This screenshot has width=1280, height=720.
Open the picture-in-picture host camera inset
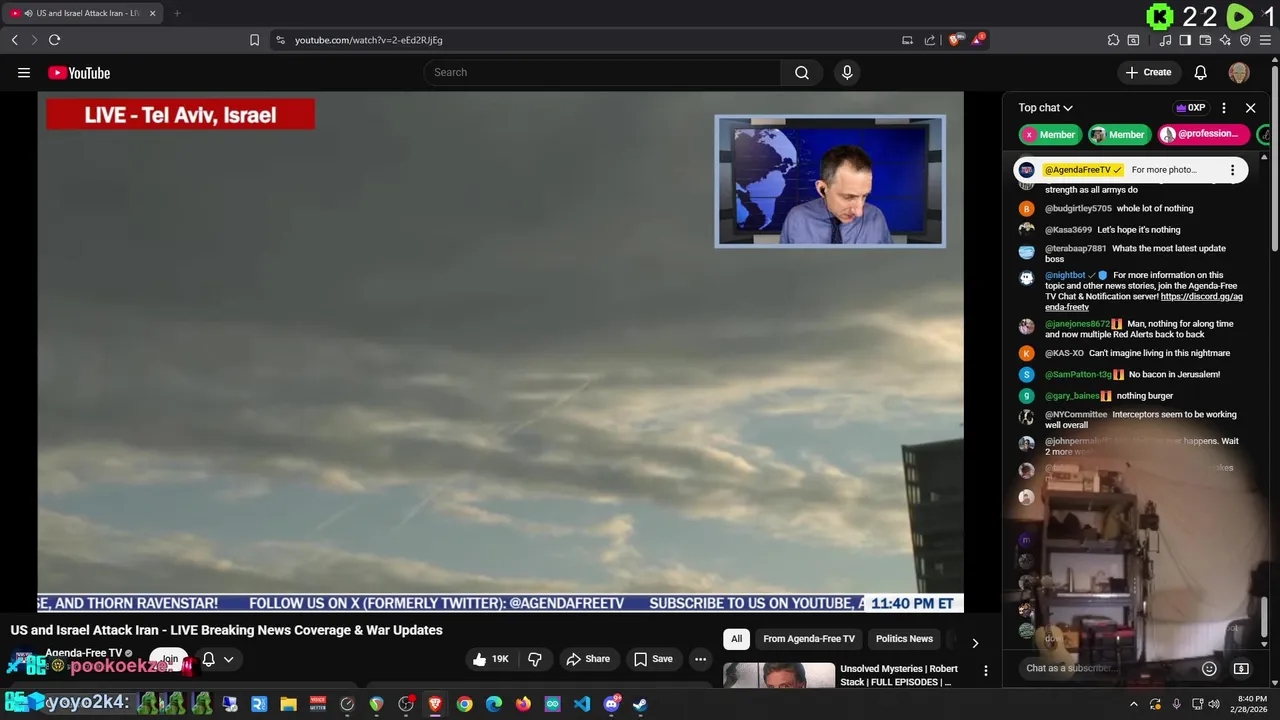(830, 181)
